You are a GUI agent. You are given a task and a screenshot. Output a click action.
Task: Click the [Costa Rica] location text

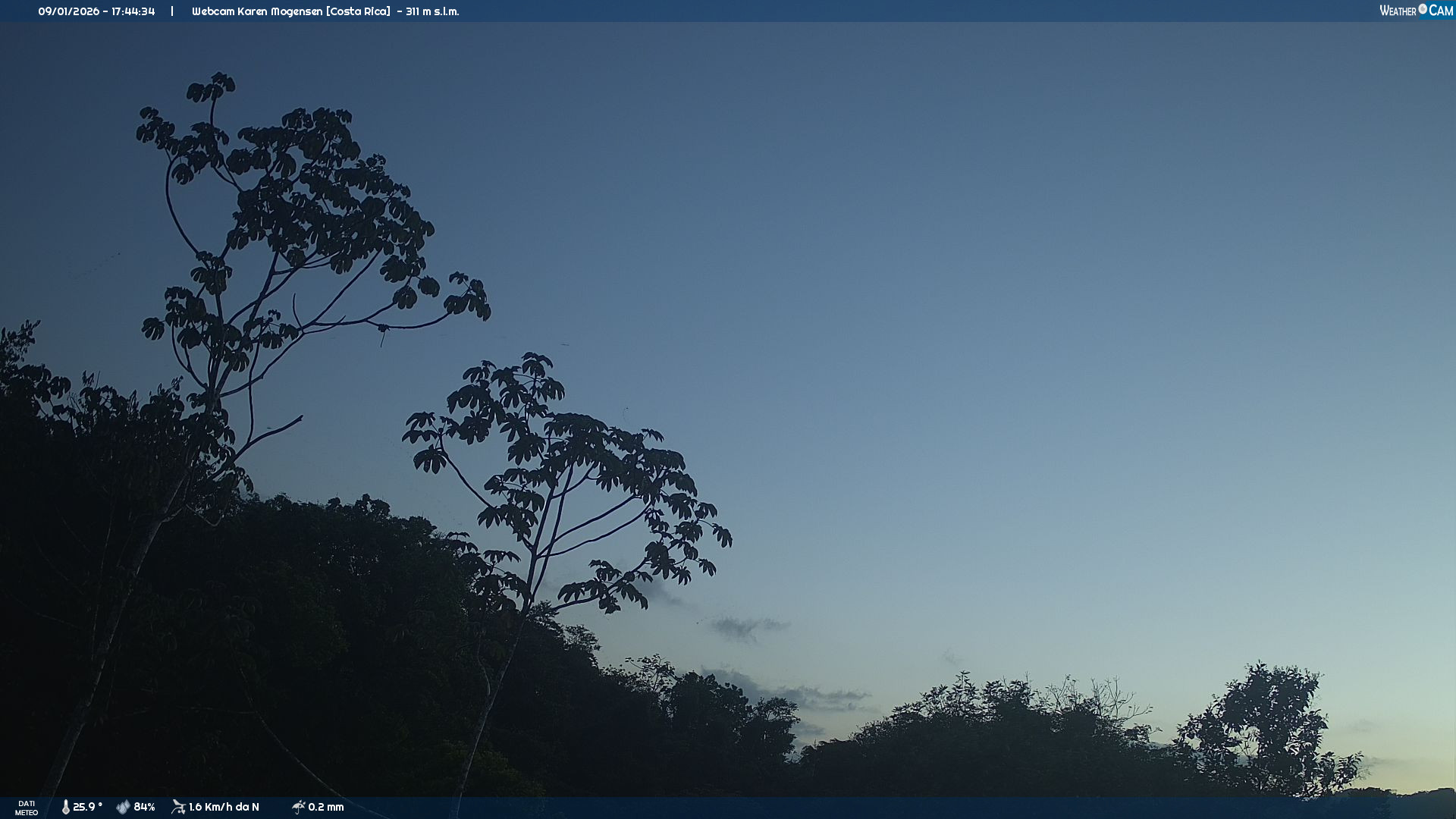click(358, 11)
